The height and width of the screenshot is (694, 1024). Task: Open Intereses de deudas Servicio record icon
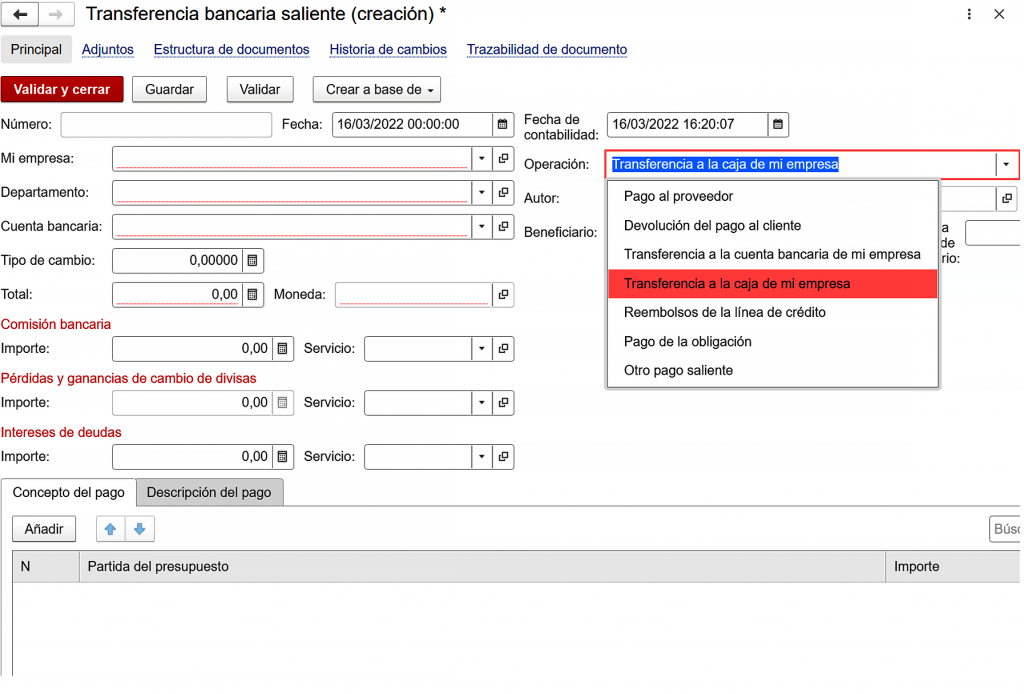[x=504, y=456]
